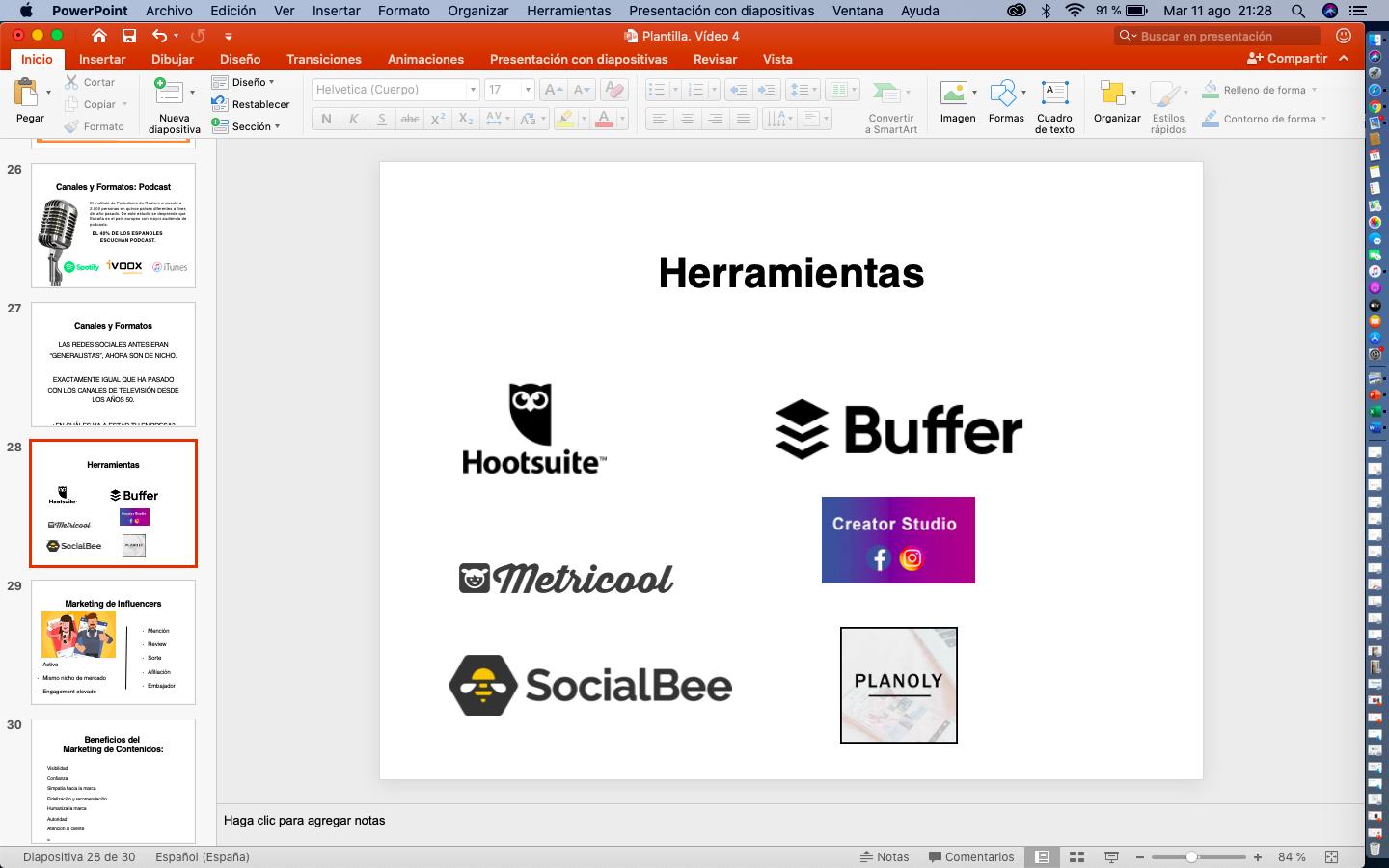The width and height of the screenshot is (1389, 868).
Task: Zoom out with minus button
Action: coord(1140,856)
